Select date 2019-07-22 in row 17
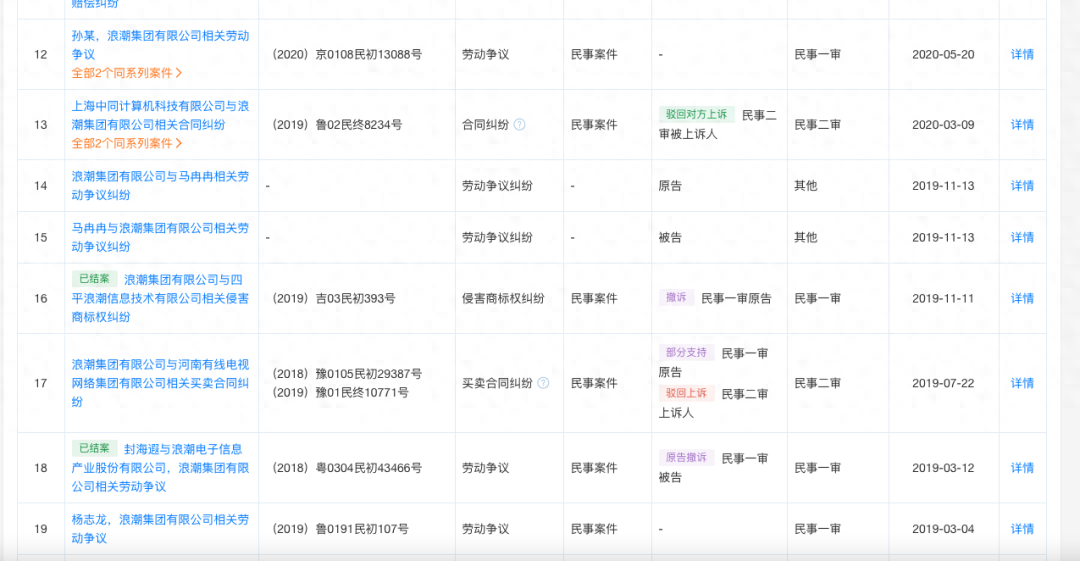Viewport: 1080px width, 561px height. pyautogui.click(x=943, y=383)
